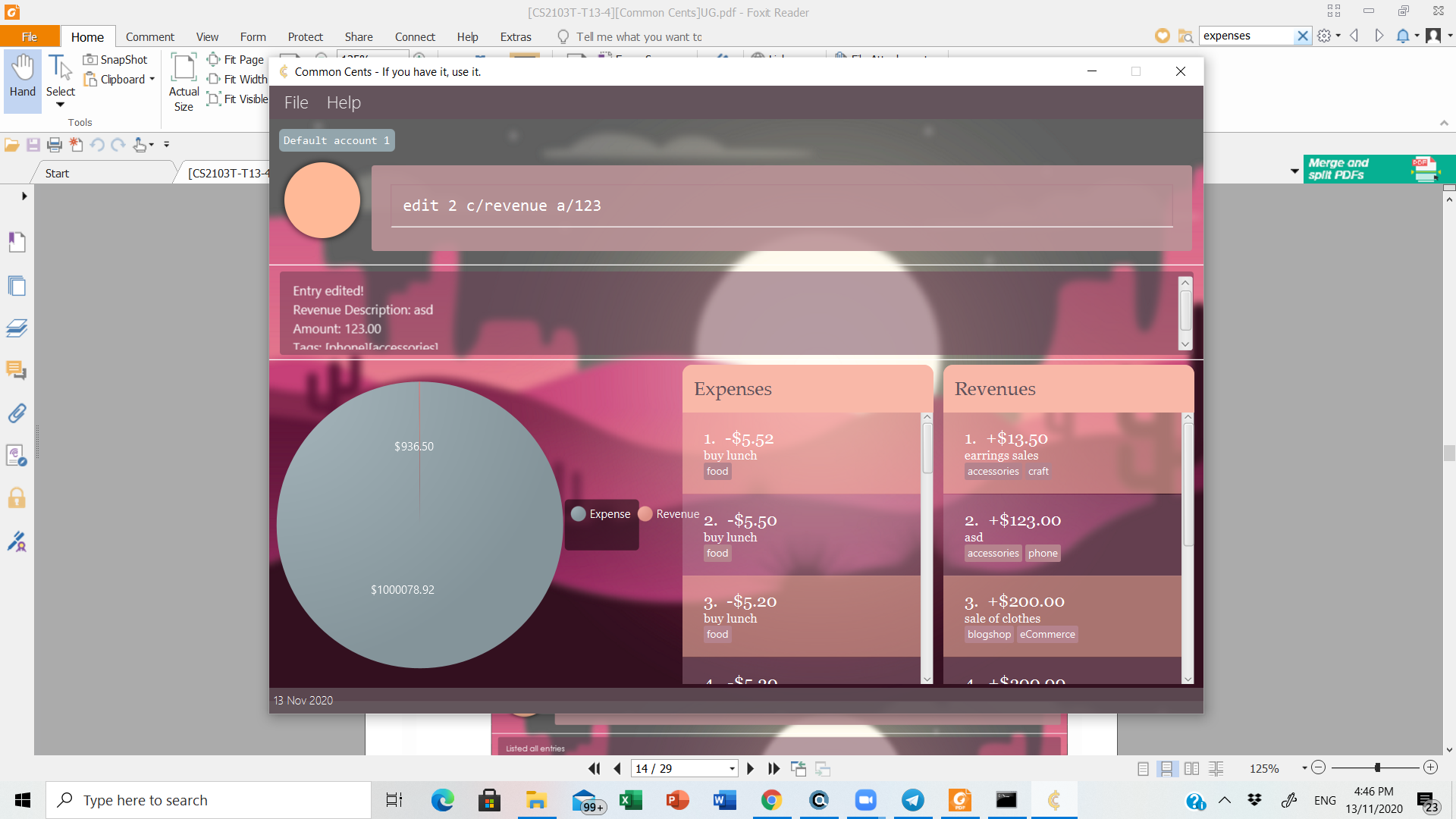Open the page number dropdown
The image size is (1456, 819).
coord(732,769)
